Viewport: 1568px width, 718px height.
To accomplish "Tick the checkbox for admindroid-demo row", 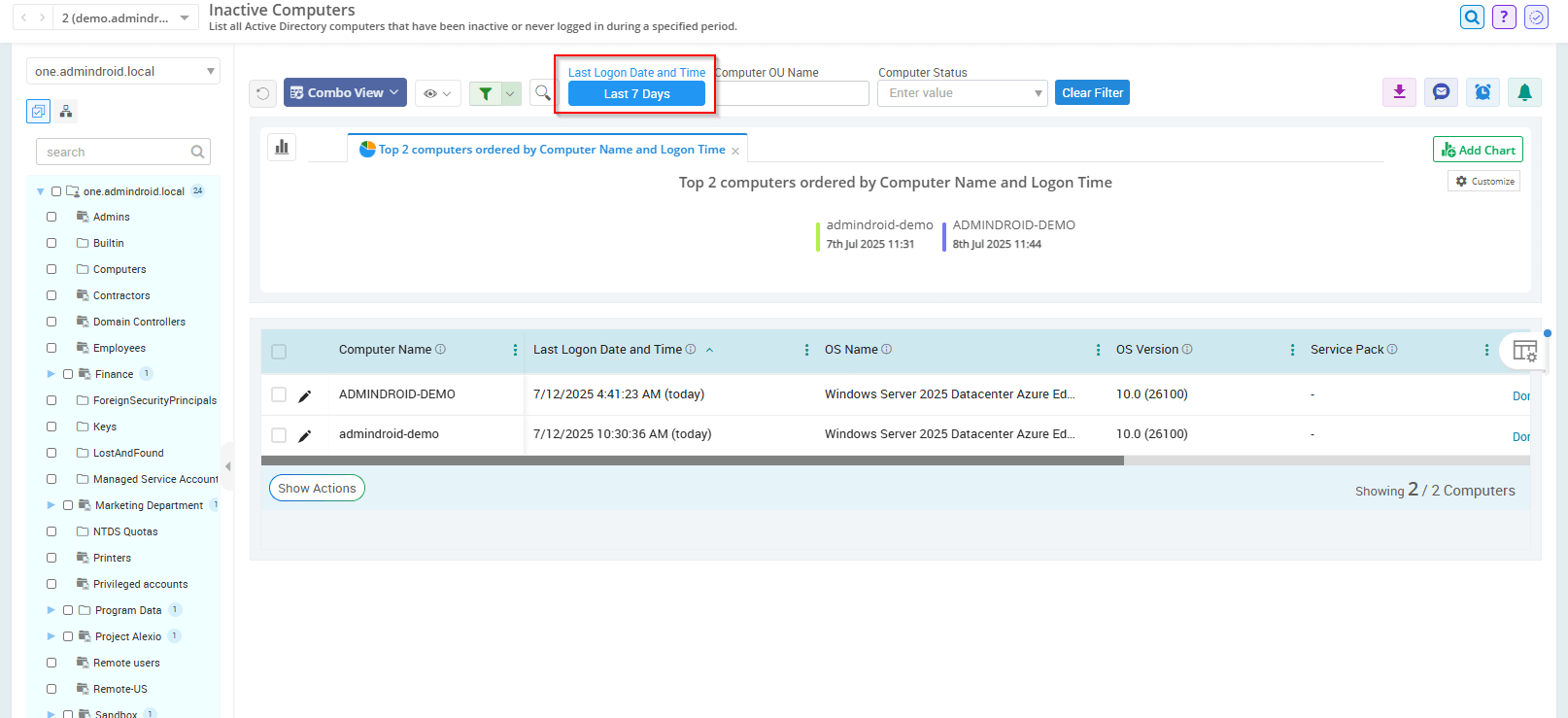I will coord(279,435).
